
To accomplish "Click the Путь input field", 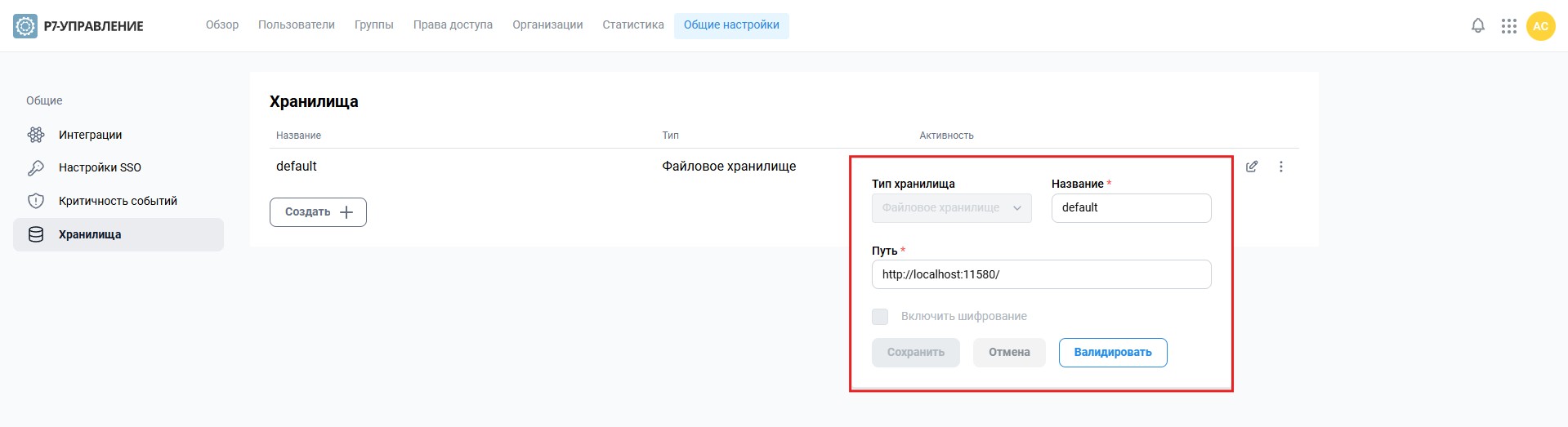I will [1041, 274].
